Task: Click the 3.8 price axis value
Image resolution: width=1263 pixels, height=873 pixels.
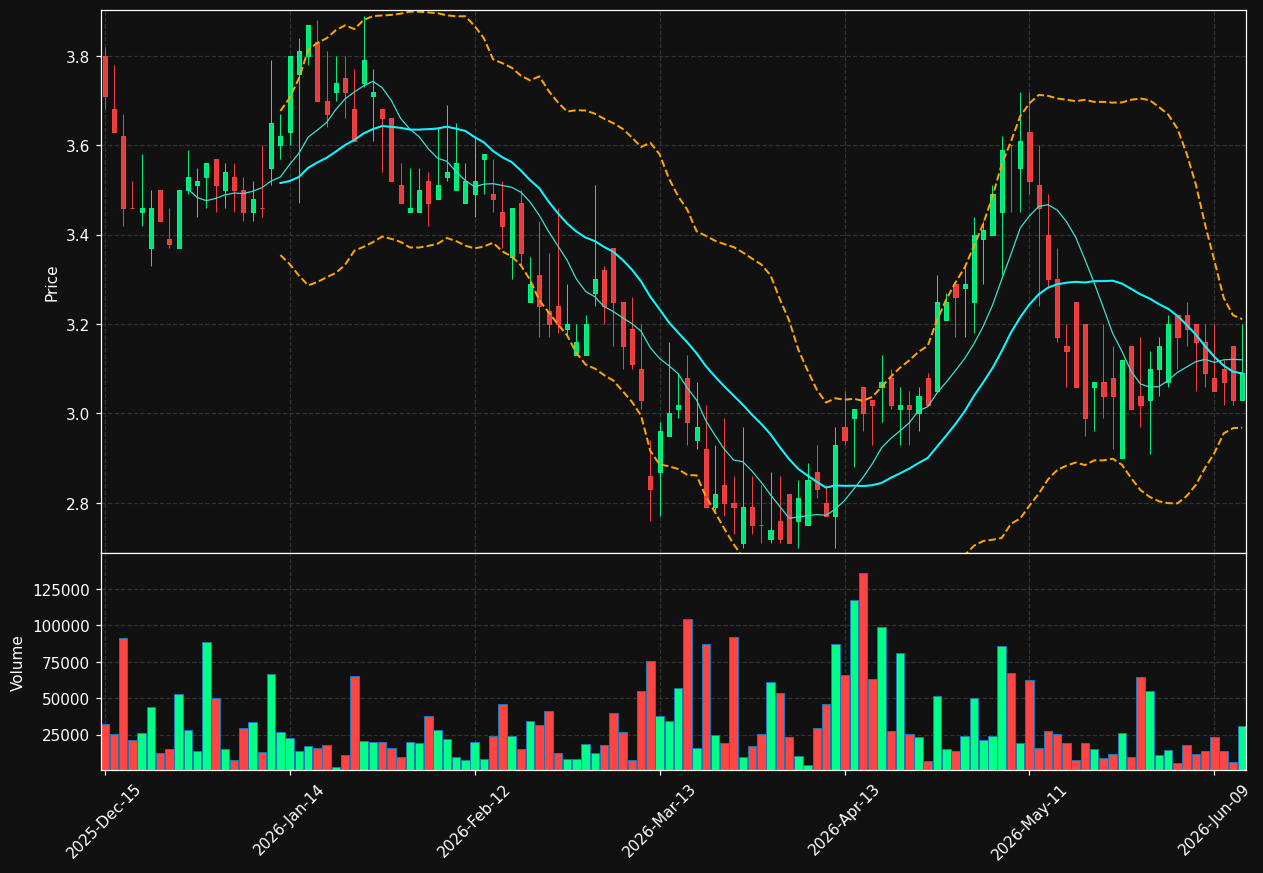Action: click(x=80, y=57)
